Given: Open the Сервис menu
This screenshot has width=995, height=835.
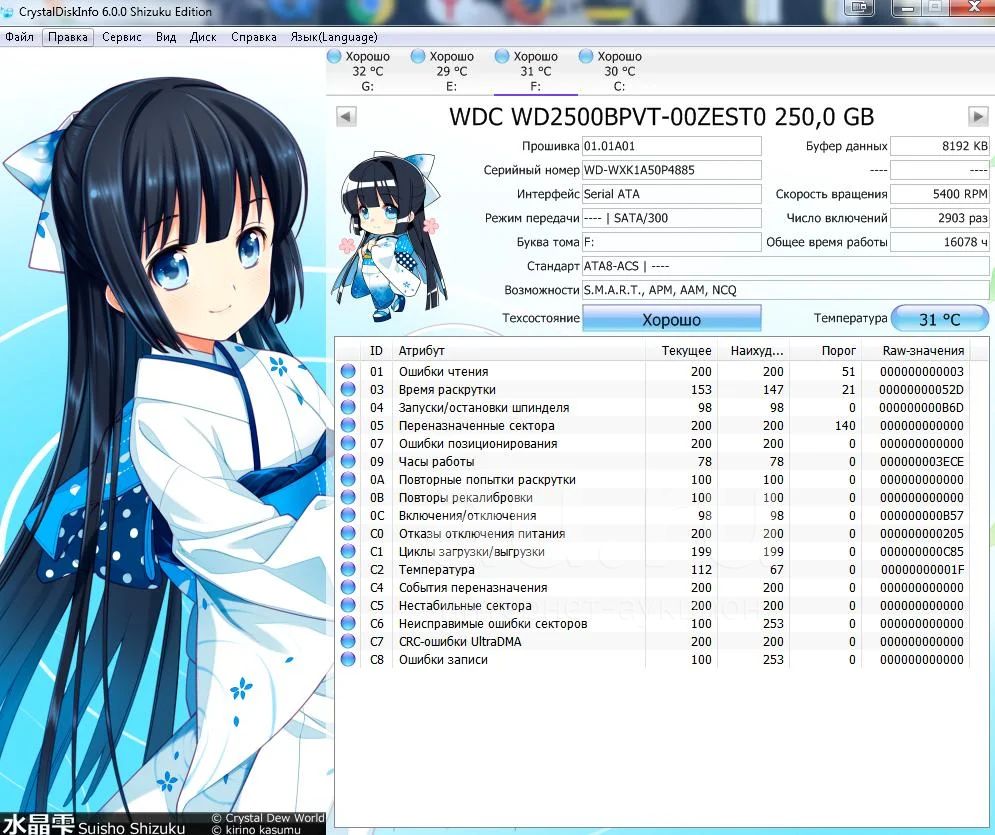Looking at the screenshot, I should click(122, 37).
